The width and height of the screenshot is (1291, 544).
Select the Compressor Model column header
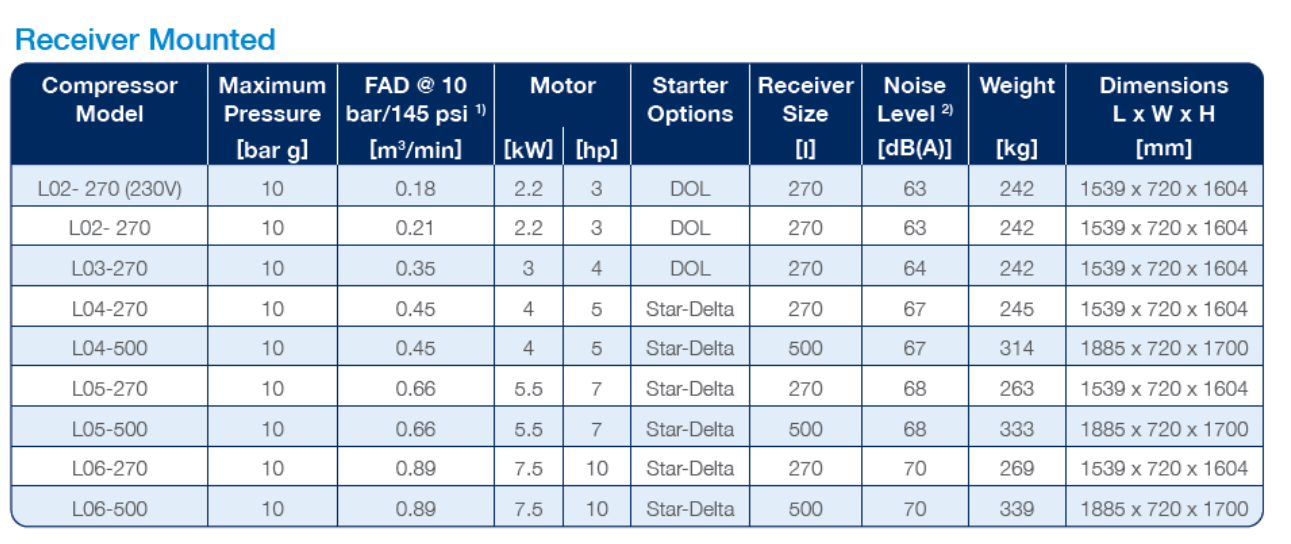pos(110,100)
